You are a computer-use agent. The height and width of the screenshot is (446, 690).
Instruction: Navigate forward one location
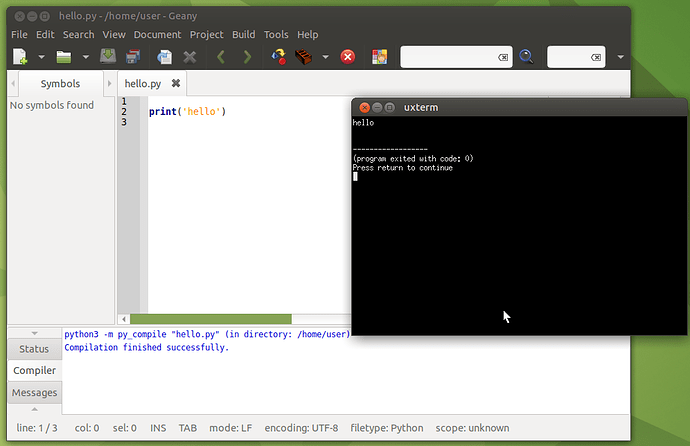coord(247,57)
